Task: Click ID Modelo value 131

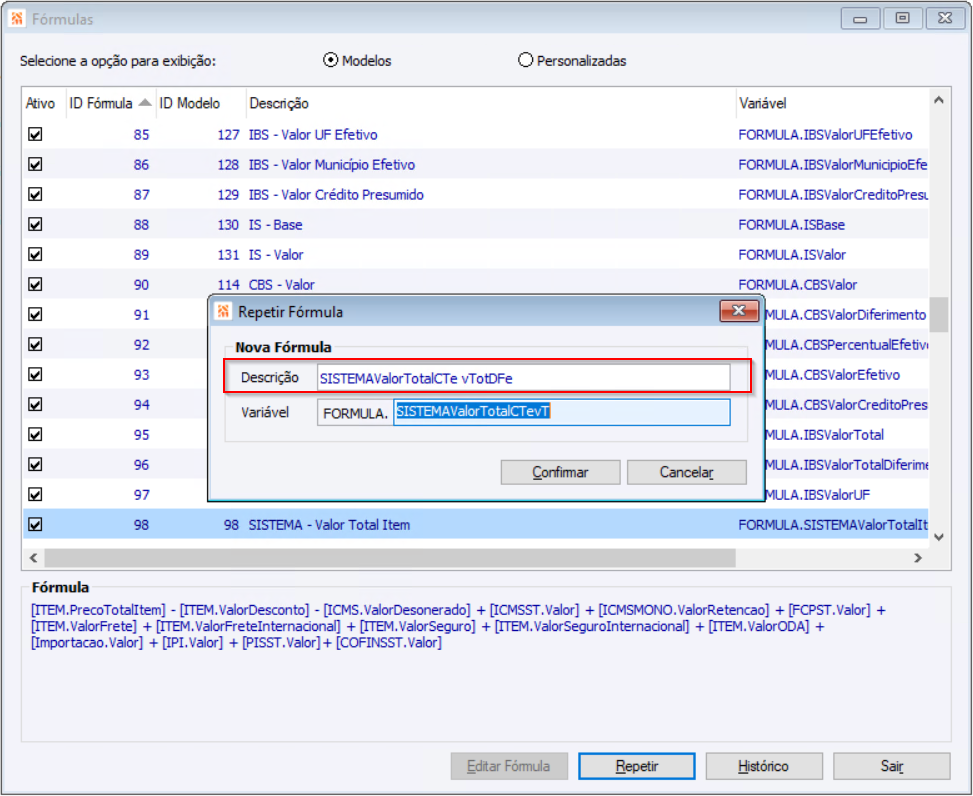Action: tap(228, 254)
